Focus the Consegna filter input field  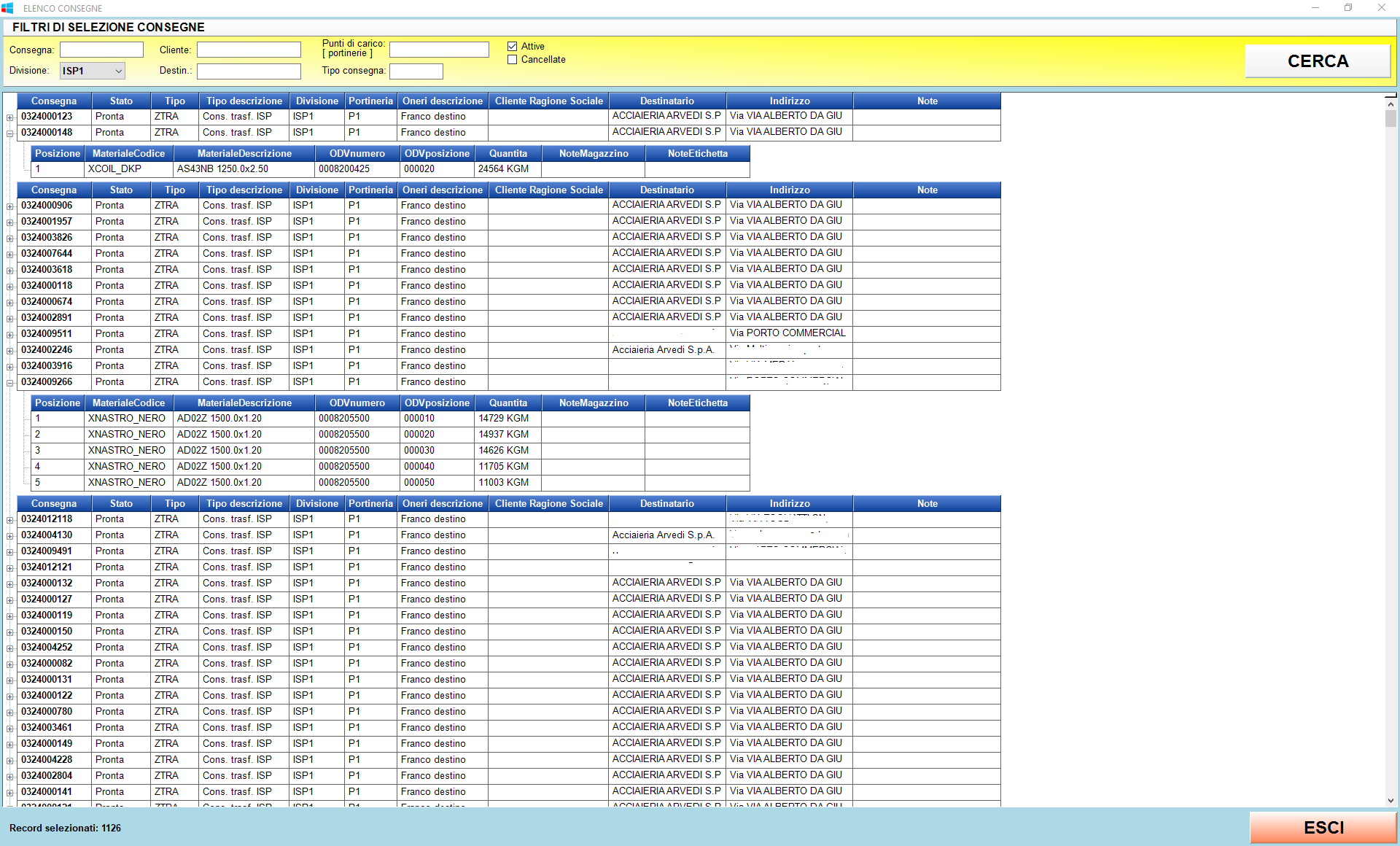click(x=101, y=50)
